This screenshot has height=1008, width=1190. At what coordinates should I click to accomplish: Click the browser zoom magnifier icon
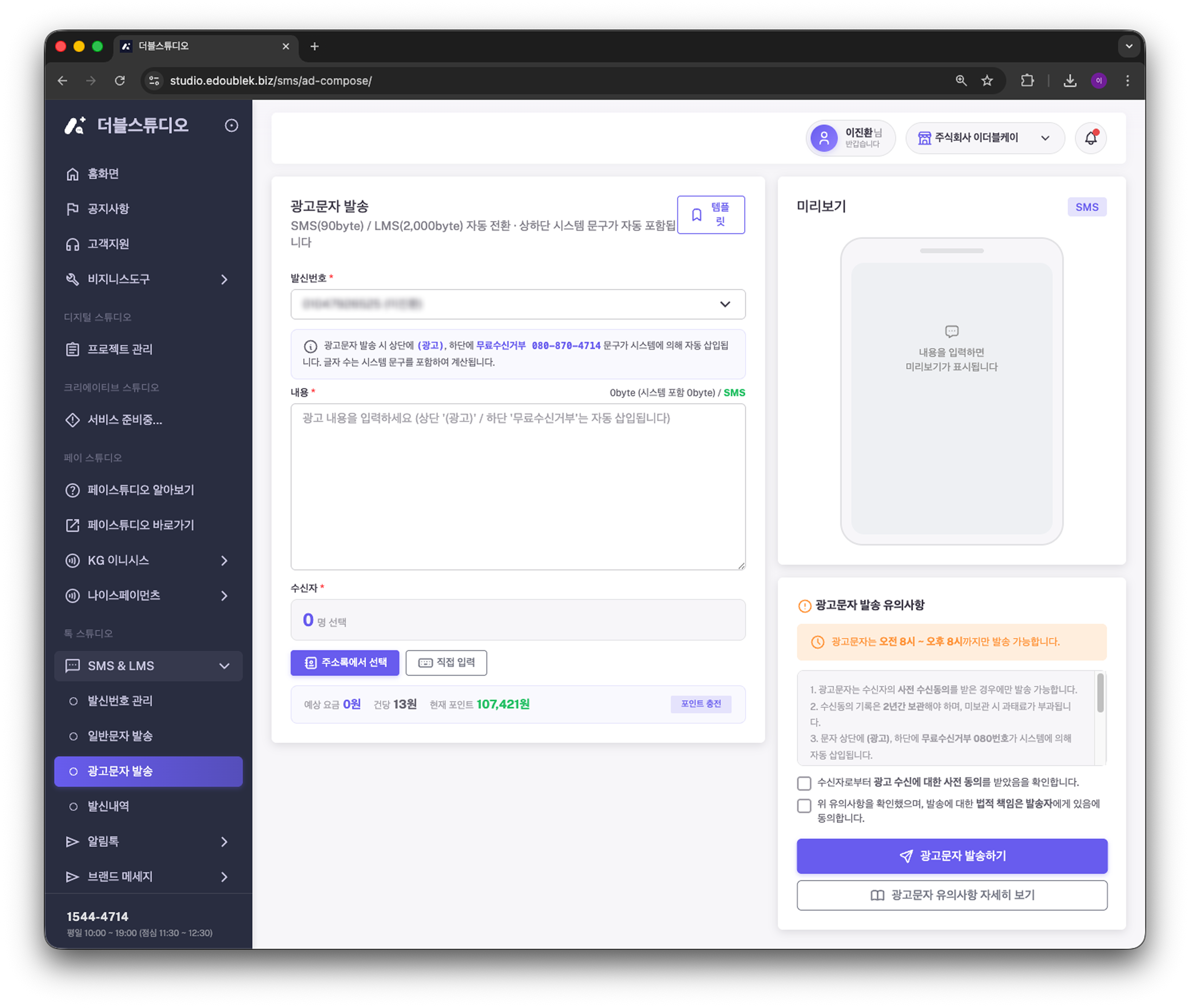pos(961,80)
